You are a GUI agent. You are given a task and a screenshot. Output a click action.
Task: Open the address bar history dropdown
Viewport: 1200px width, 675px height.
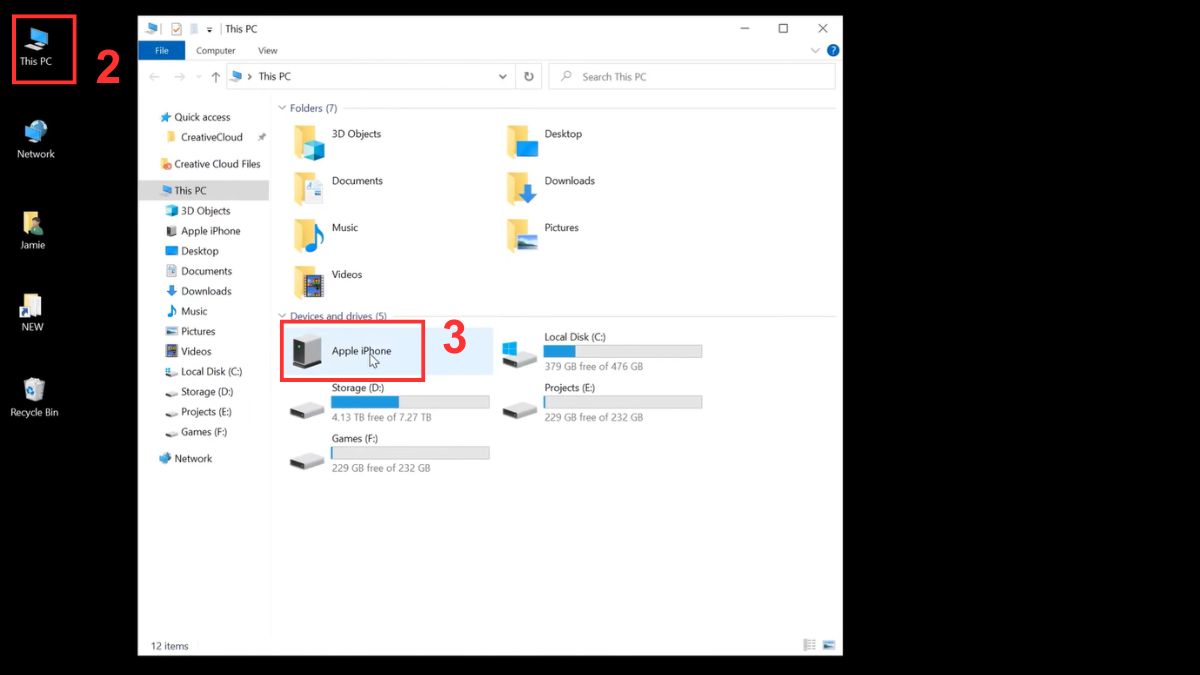pyautogui.click(x=503, y=77)
